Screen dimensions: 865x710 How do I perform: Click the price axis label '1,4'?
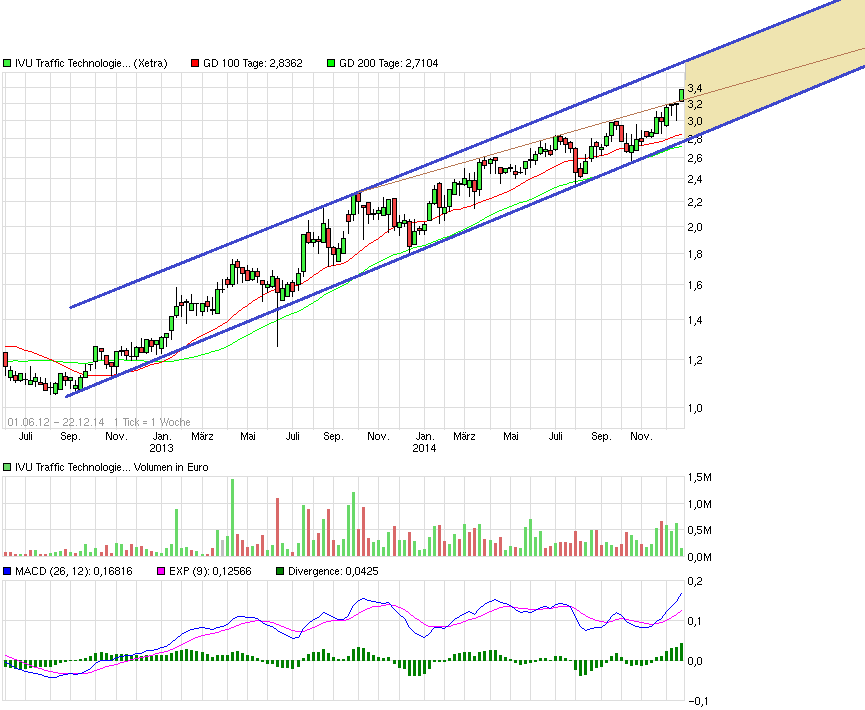695,321
